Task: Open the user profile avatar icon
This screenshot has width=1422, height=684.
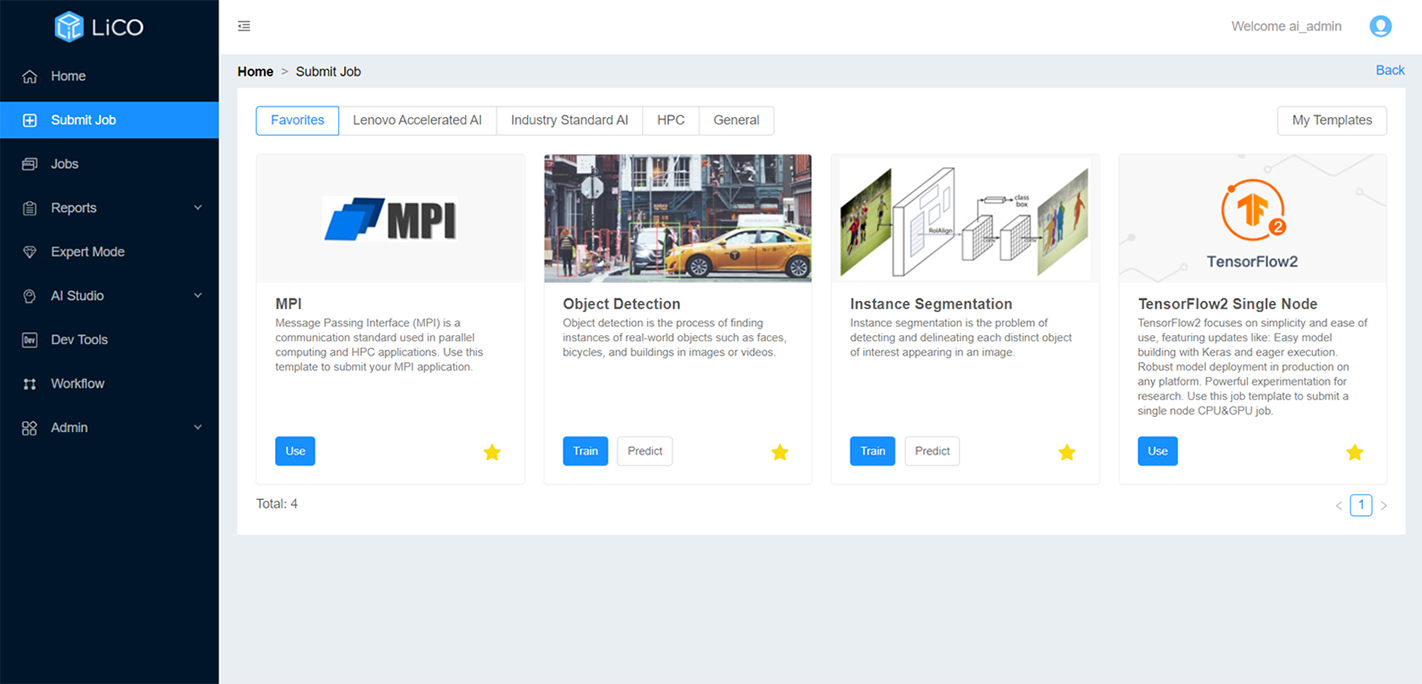Action: (1380, 26)
